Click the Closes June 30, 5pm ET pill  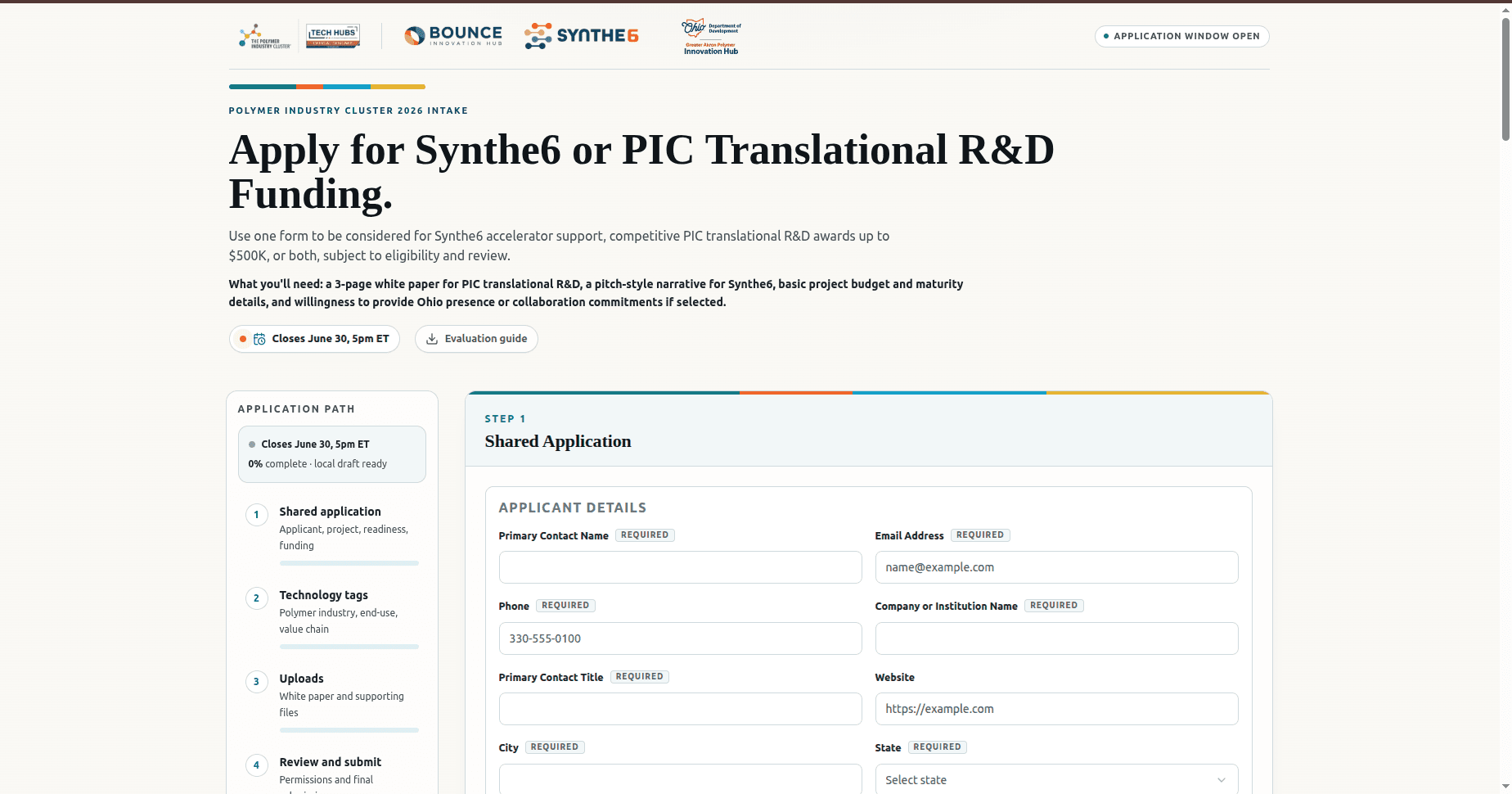pyautogui.click(x=314, y=339)
